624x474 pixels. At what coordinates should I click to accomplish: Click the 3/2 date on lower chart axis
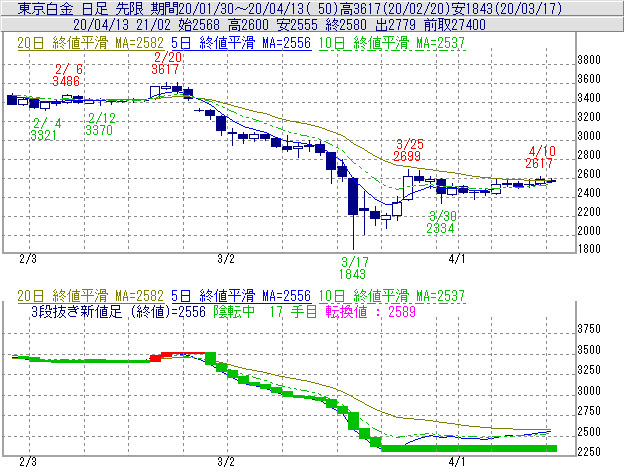(x=226, y=462)
